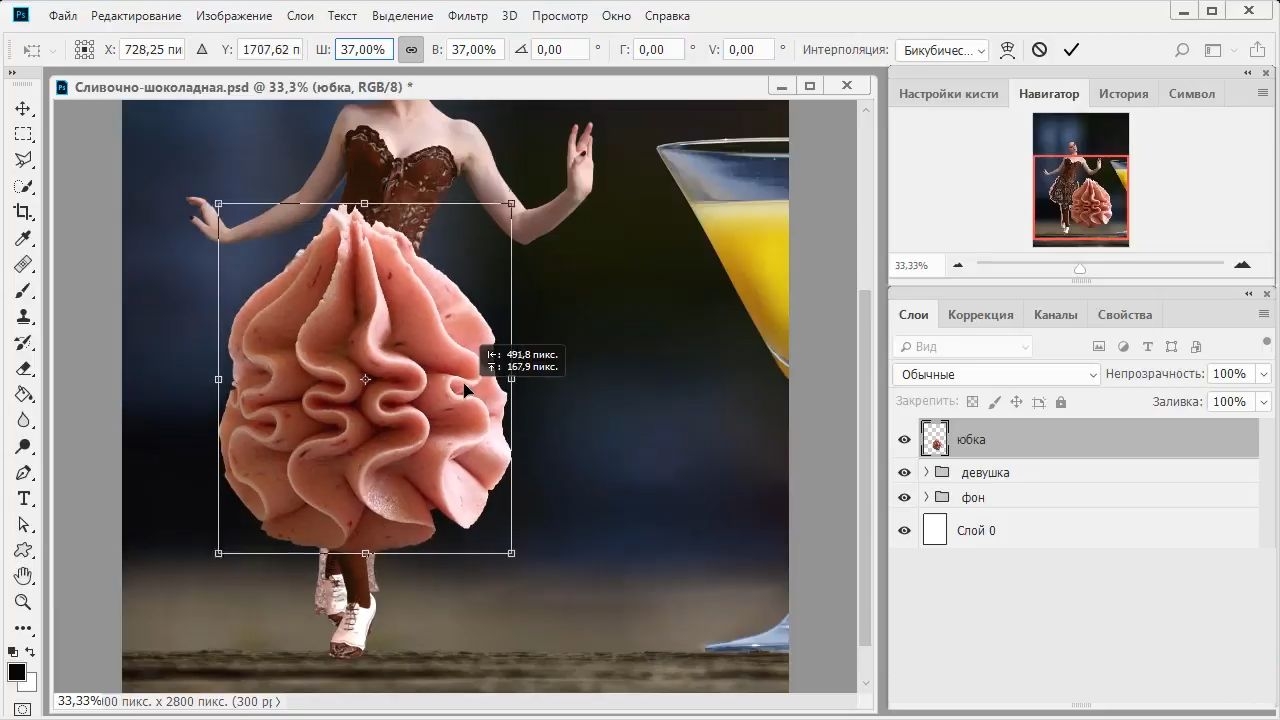Toggle visibility of Слой 0

click(x=904, y=530)
